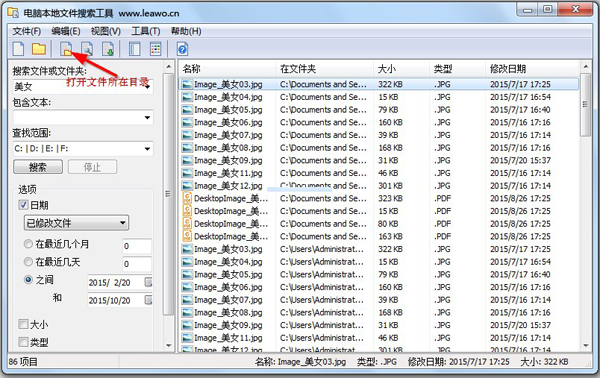
Task: Click the PDF icon of the 323 KB row
Action: (187, 198)
